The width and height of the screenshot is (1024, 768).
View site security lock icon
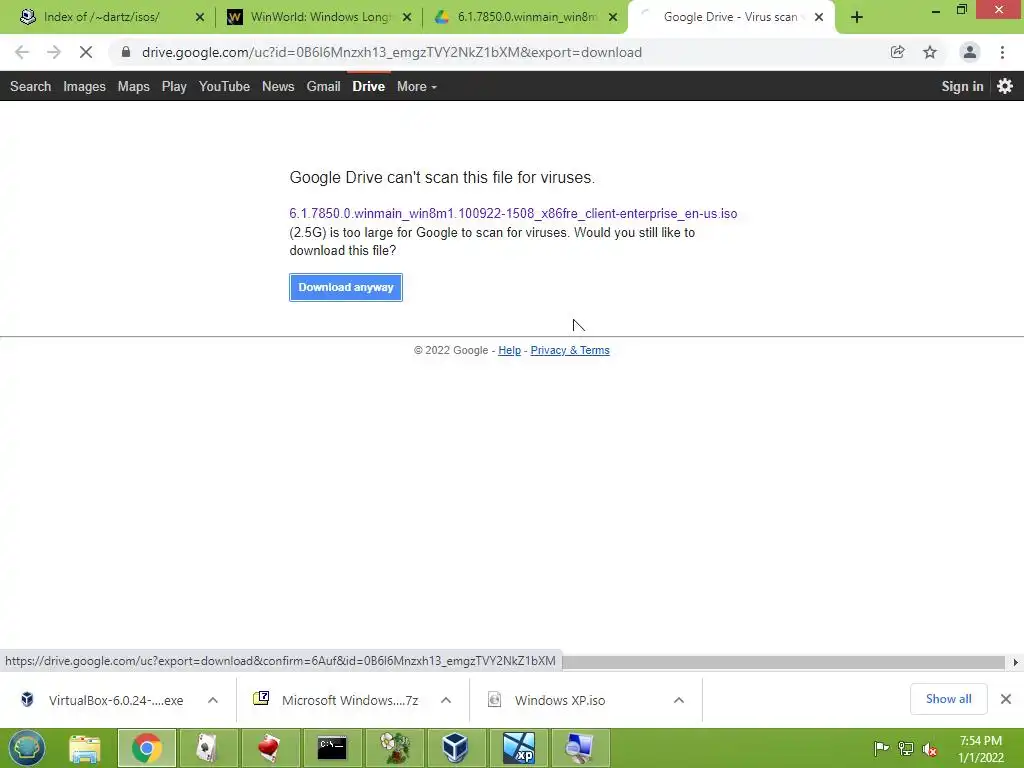click(x=126, y=52)
